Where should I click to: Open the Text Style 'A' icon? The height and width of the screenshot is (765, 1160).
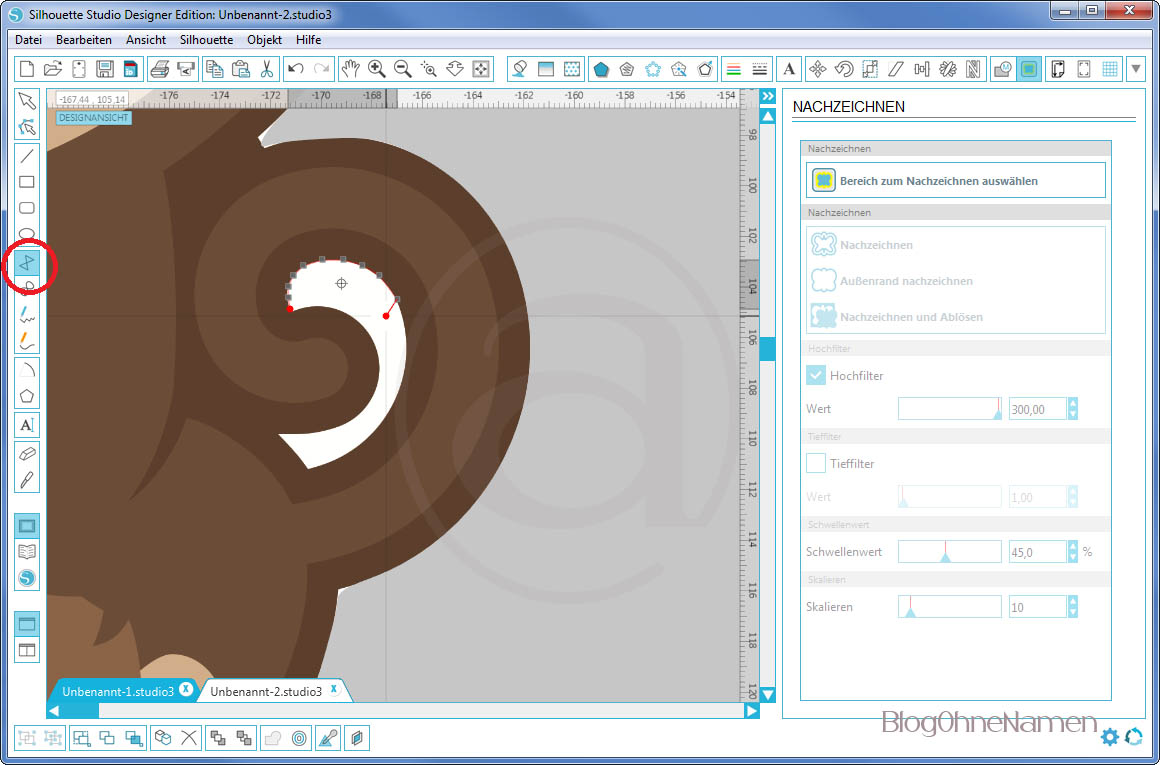(790, 69)
